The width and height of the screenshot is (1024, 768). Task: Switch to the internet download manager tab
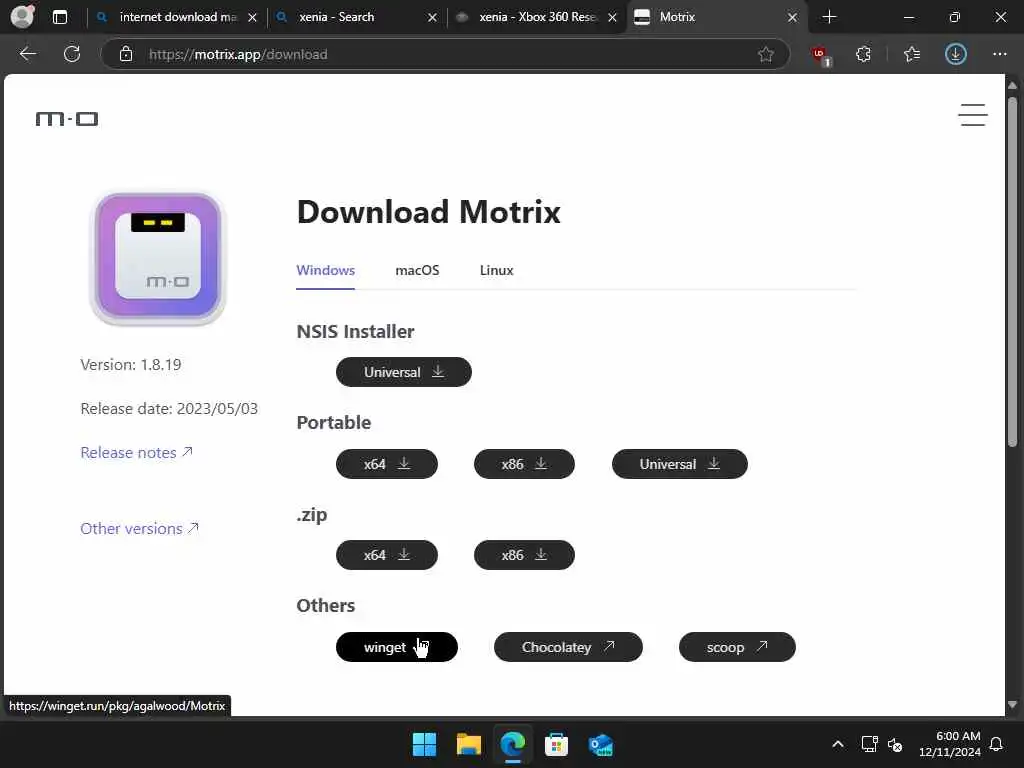[x=176, y=17]
